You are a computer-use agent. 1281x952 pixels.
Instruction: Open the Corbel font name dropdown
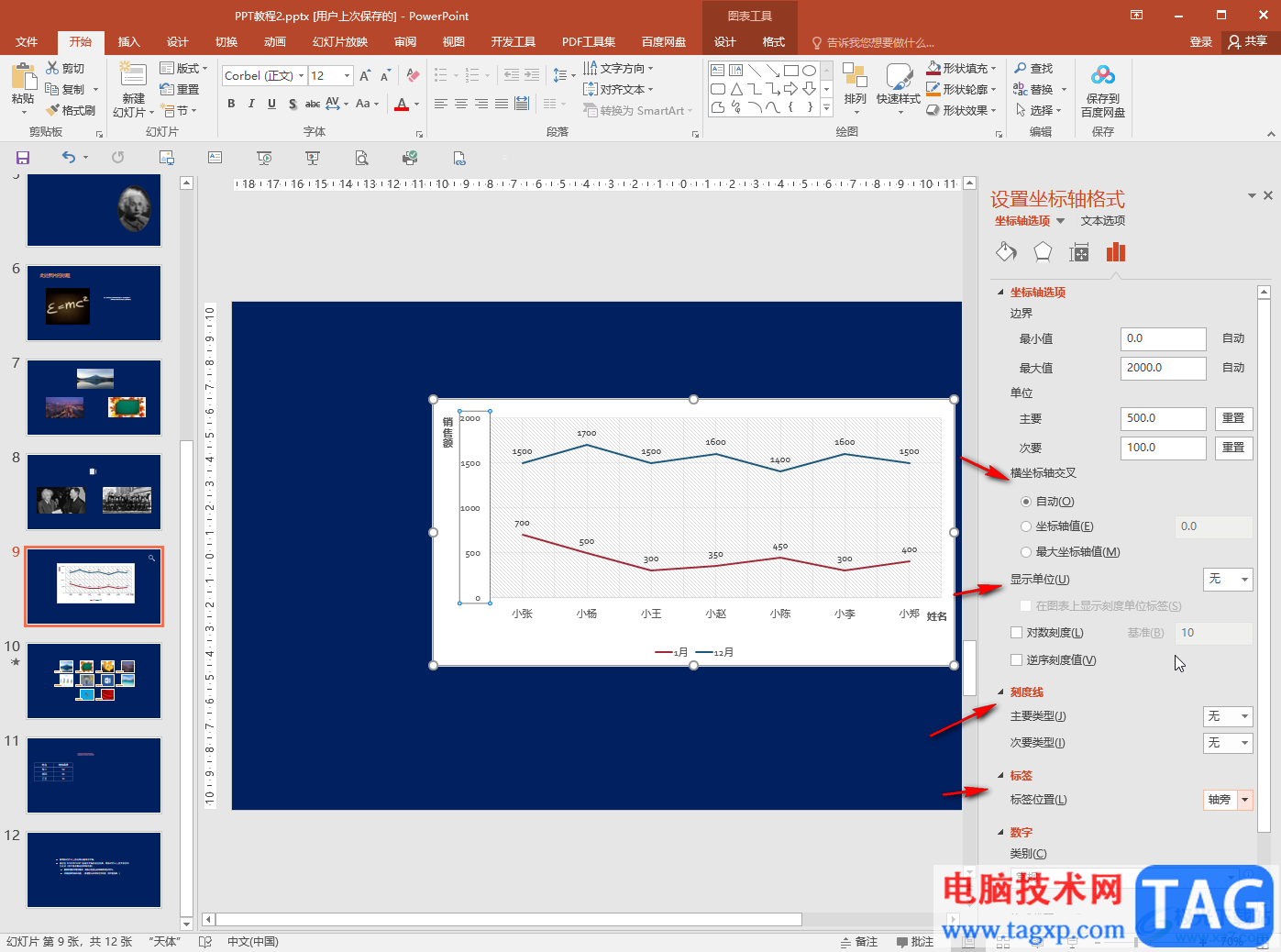coord(301,76)
